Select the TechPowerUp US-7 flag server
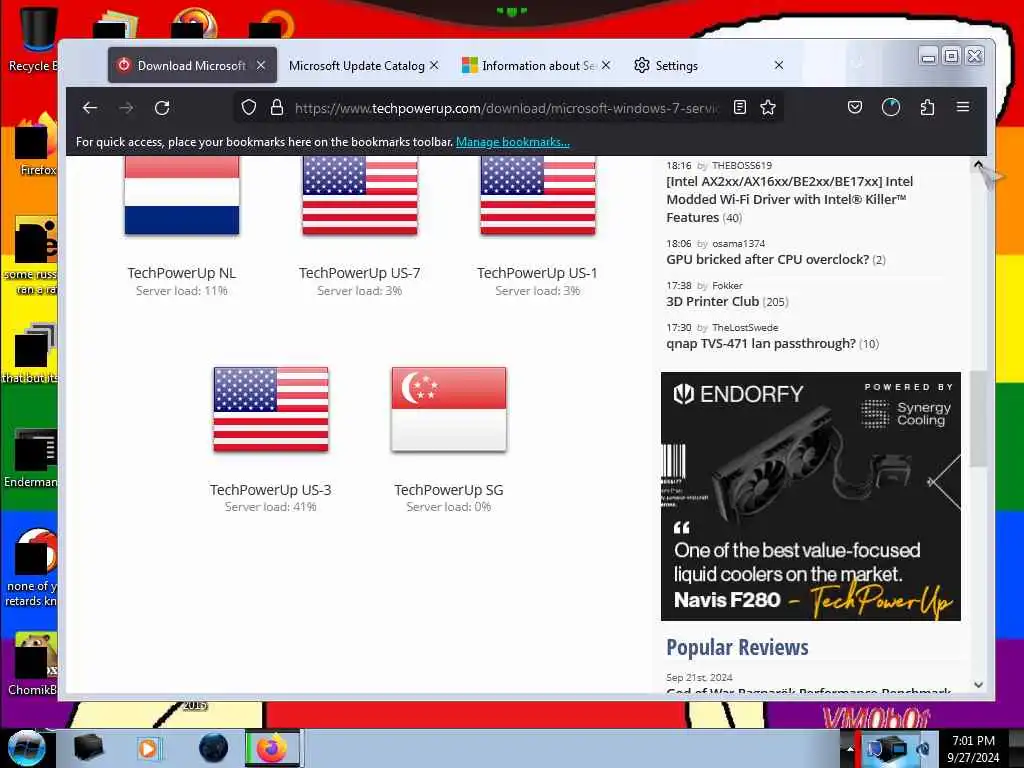This screenshot has width=1024, height=768. (x=360, y=195)
